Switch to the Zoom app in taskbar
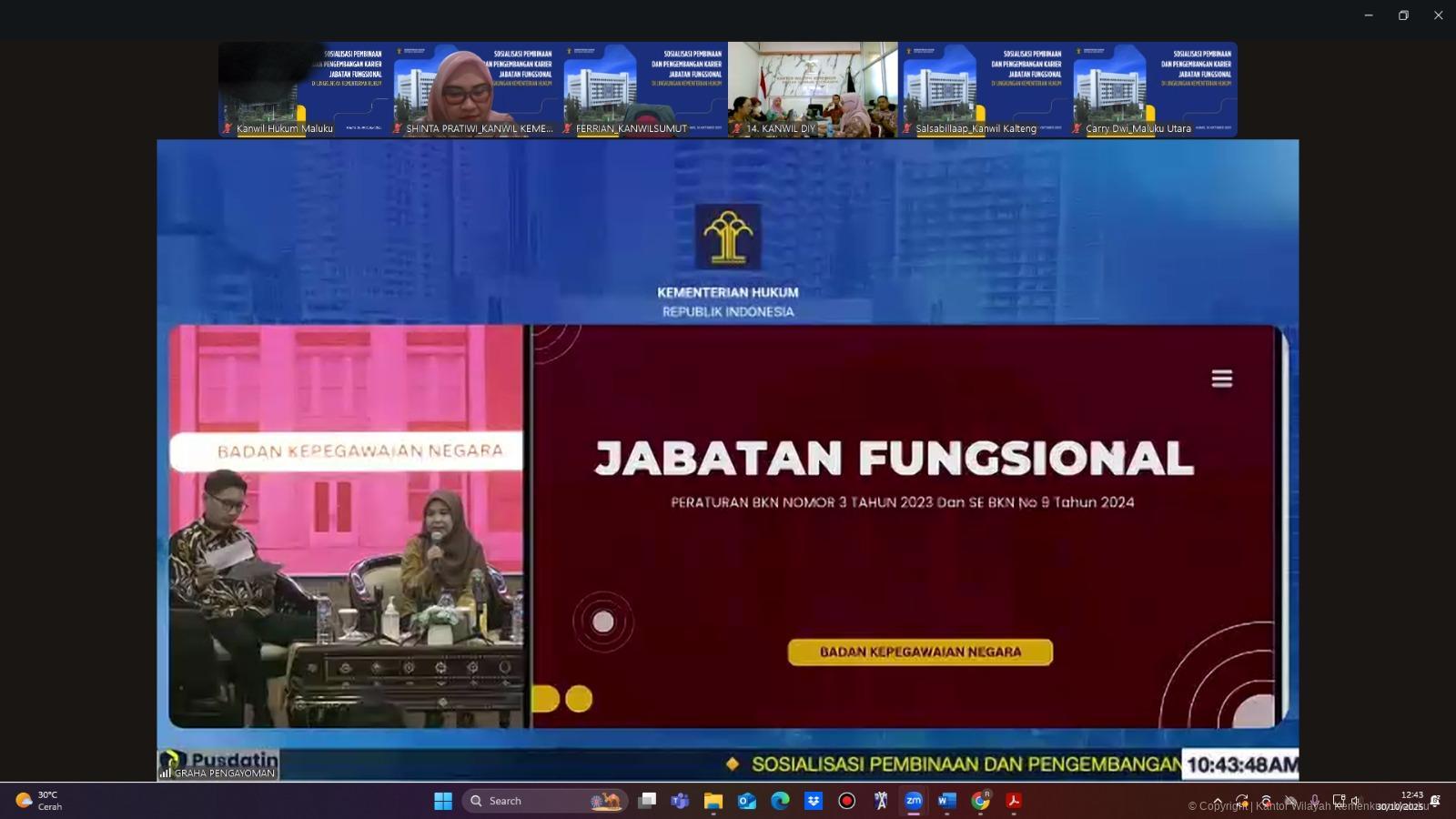The height and width of the screenshot is (819, 1456). pos(914,801)
